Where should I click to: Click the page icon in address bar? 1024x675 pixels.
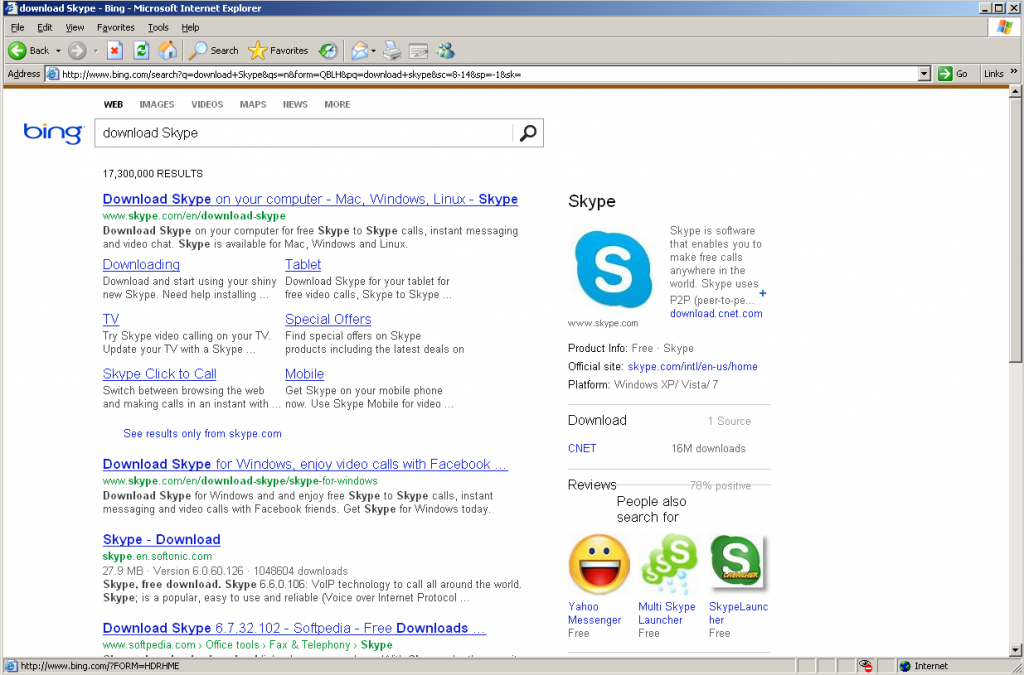53,74
